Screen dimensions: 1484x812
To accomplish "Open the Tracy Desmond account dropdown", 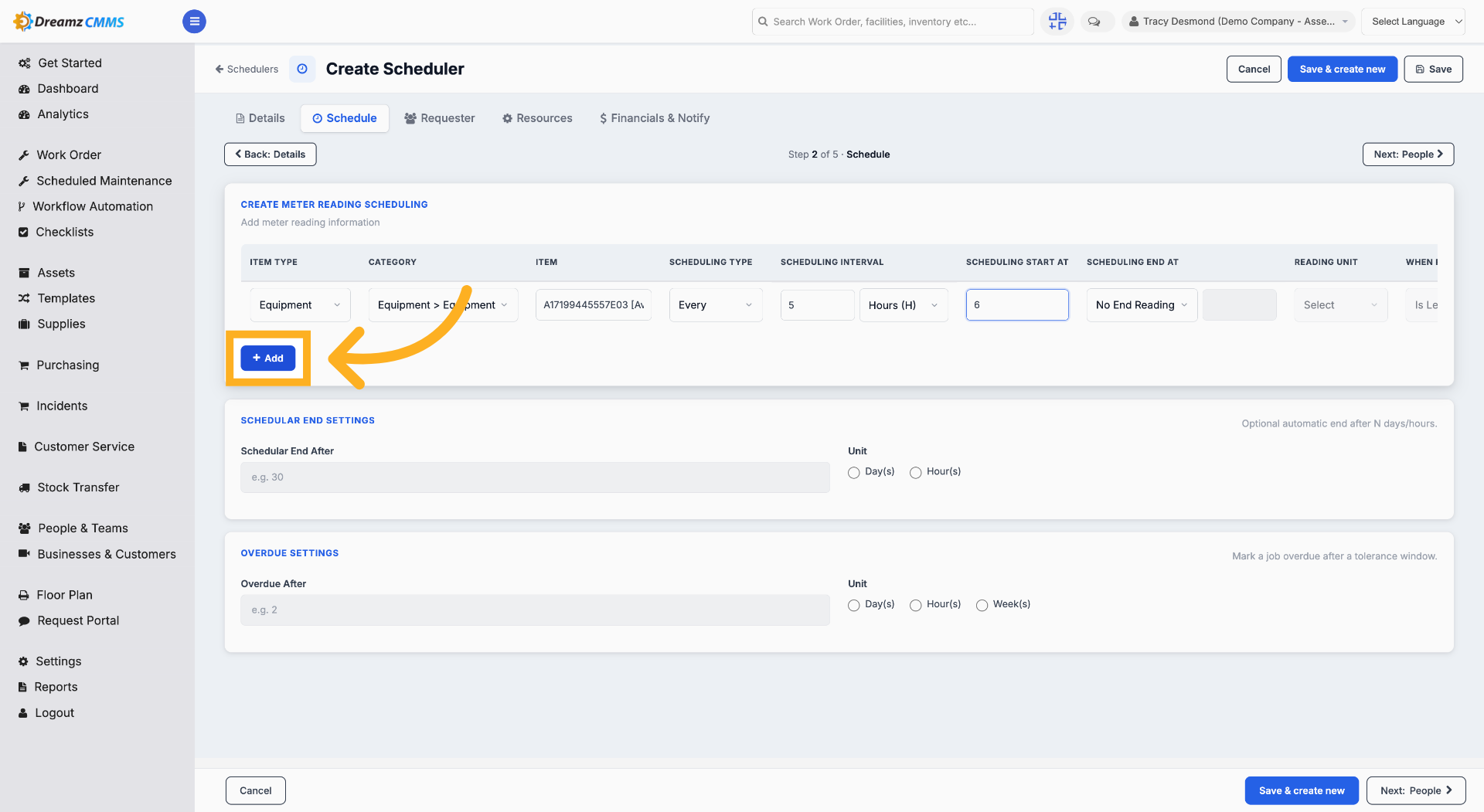I will tap(1239, 22).
